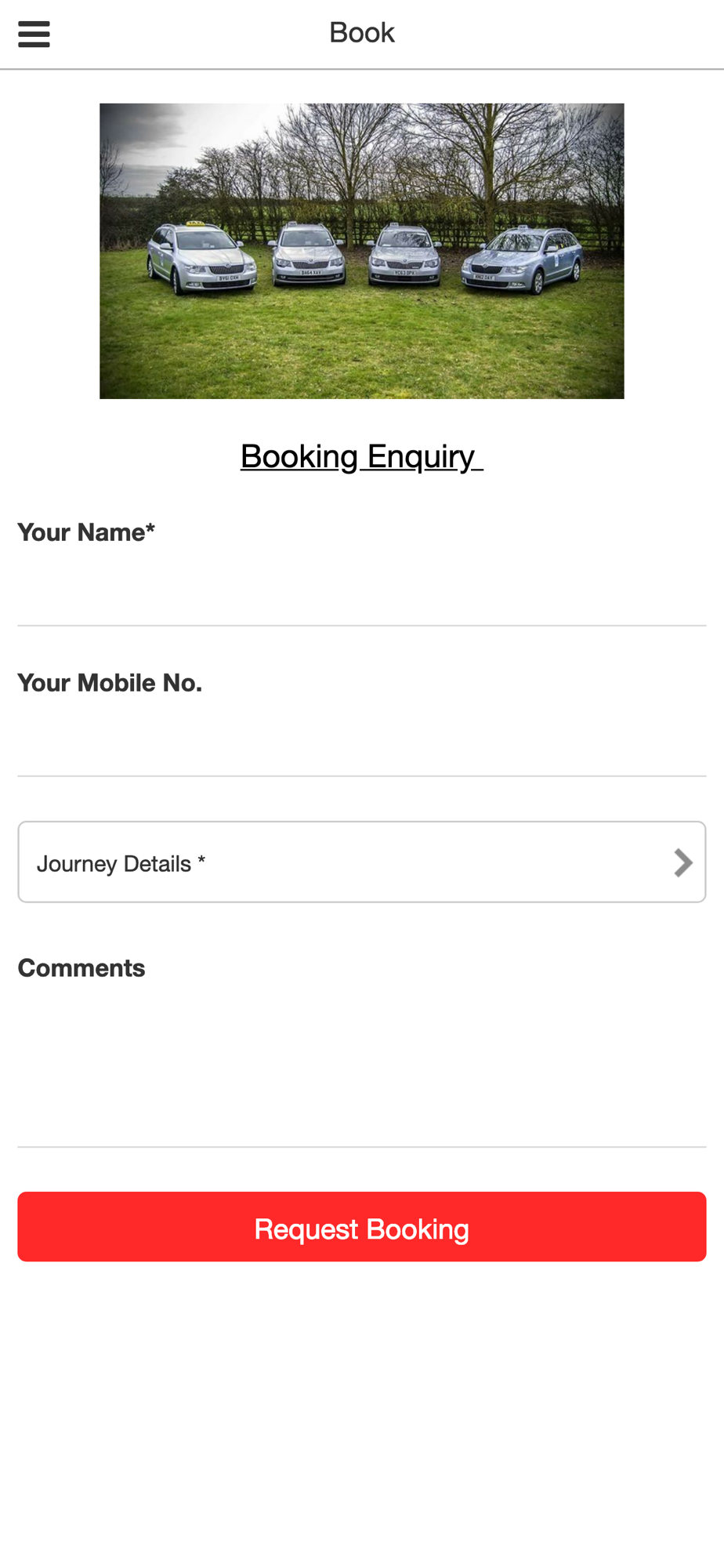Click the Your Mobile No. label
This screenshot has height=1568, width=724.
tap(110, 683)
